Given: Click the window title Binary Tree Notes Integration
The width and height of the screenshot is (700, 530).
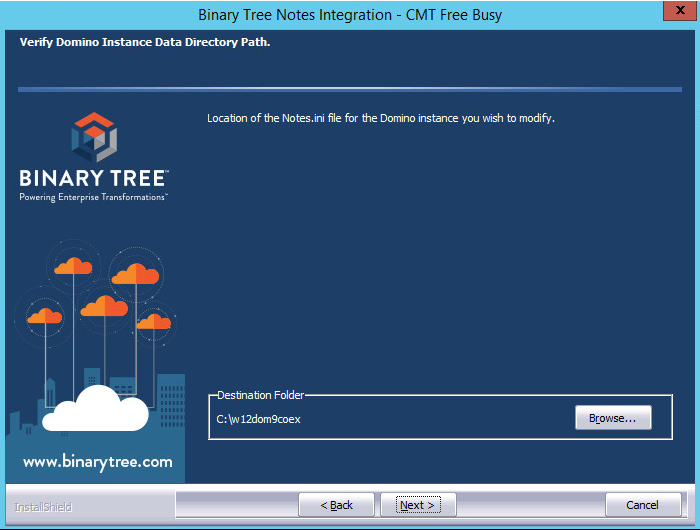Looking at the screenshot, I should pyautogui.click(x=350, y=15).
